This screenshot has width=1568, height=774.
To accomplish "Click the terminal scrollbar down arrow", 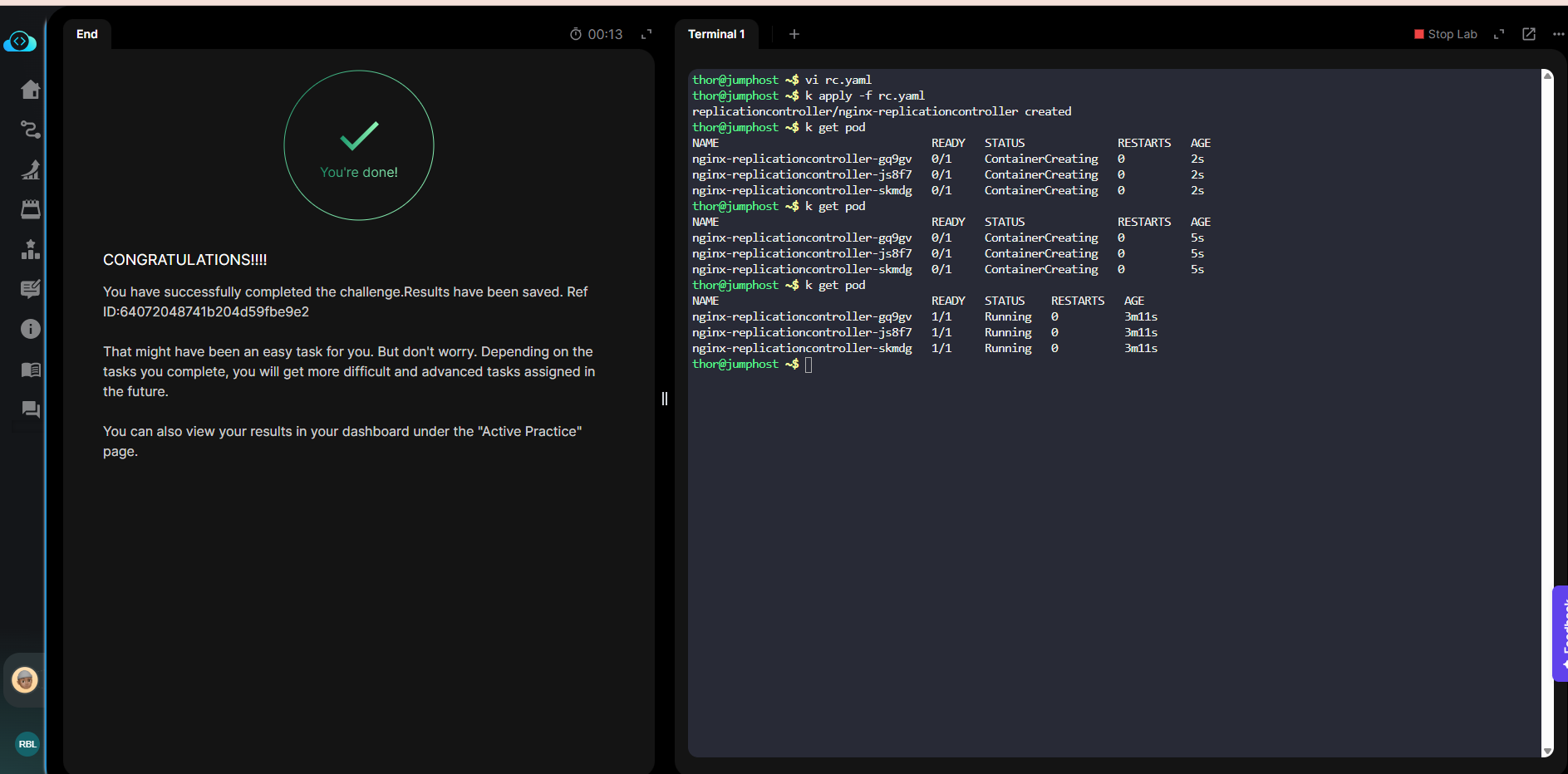I will click(1547, 751).
